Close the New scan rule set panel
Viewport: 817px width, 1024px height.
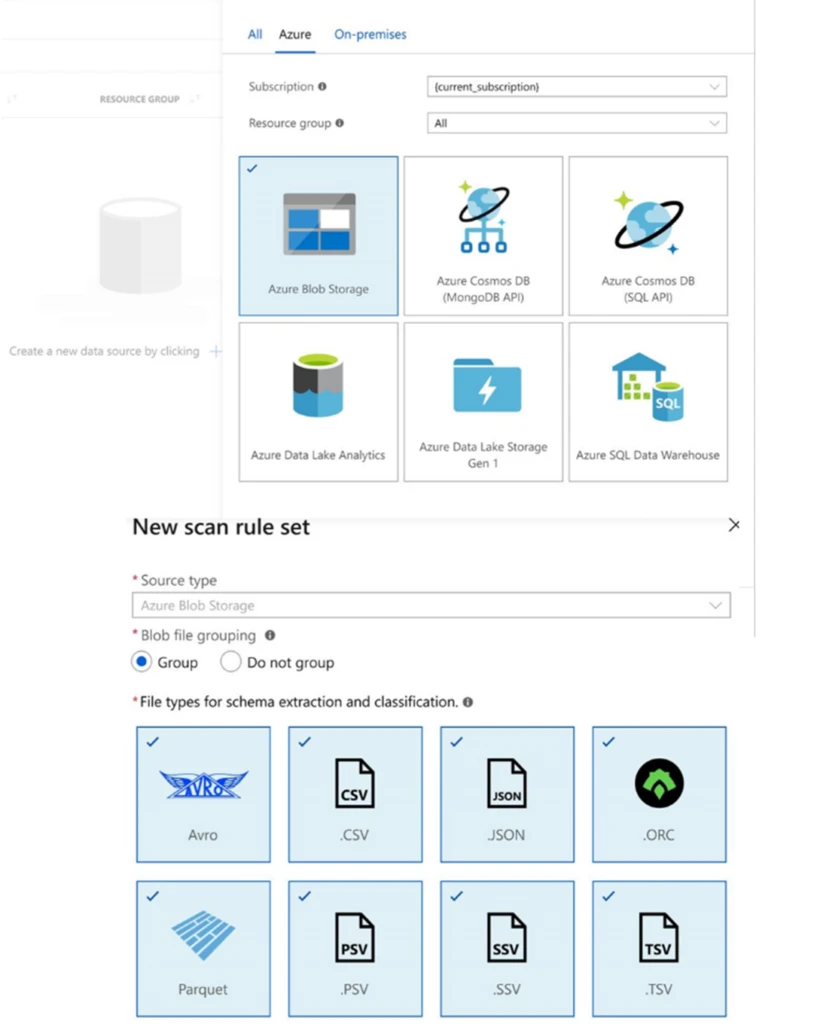(734, 525)
